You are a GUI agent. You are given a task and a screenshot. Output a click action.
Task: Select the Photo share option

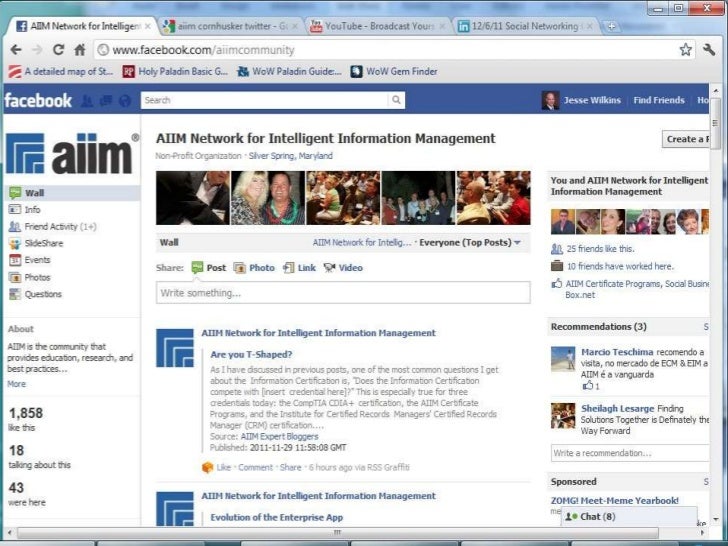tap(254, 268)
